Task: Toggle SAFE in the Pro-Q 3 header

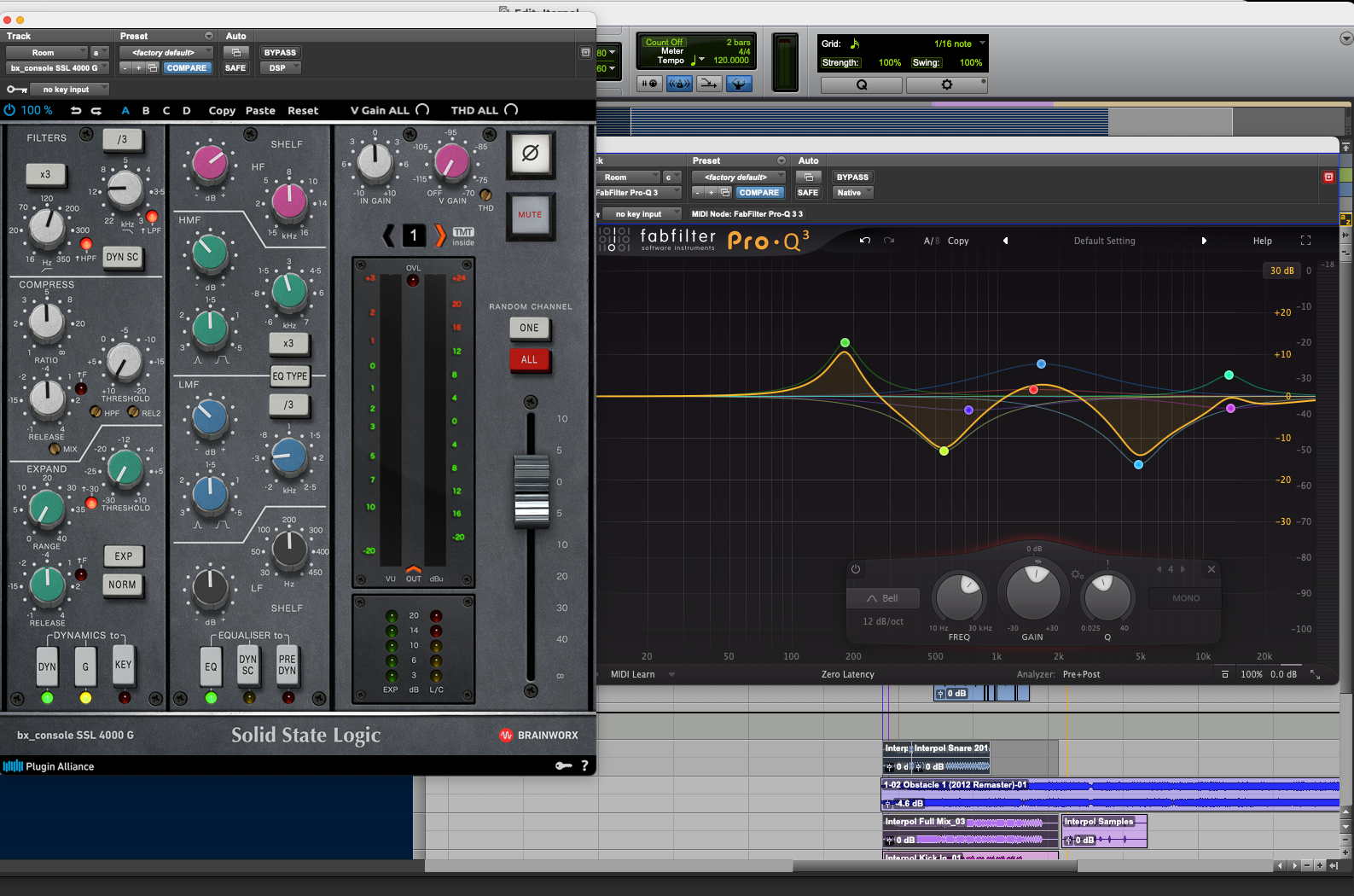Action: tap(808, 193)
